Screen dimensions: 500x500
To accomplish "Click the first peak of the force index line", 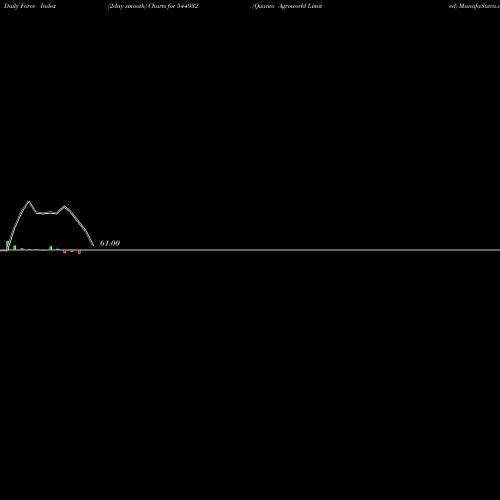I will coord(29,201).
